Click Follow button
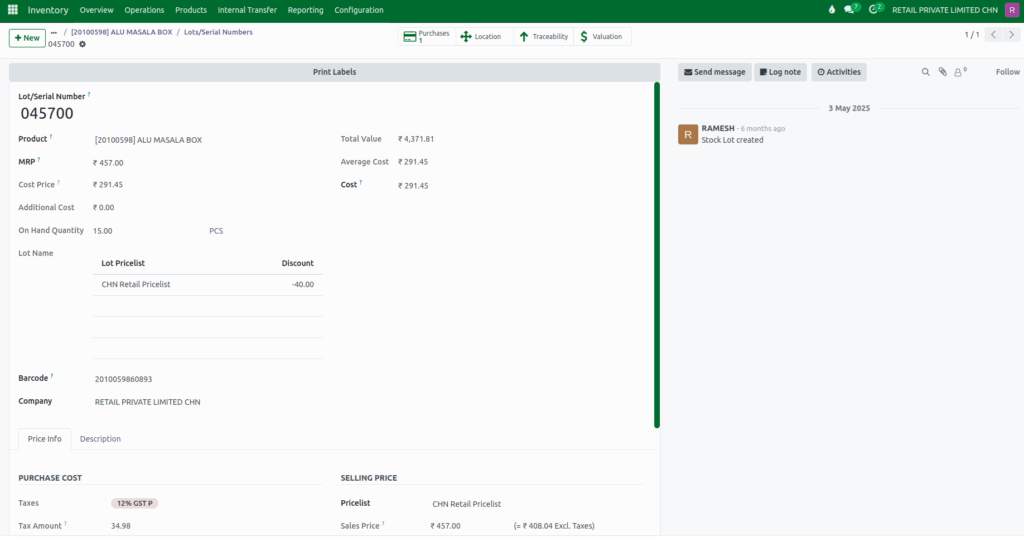 pyautogui.click(x=1008, y=72)
